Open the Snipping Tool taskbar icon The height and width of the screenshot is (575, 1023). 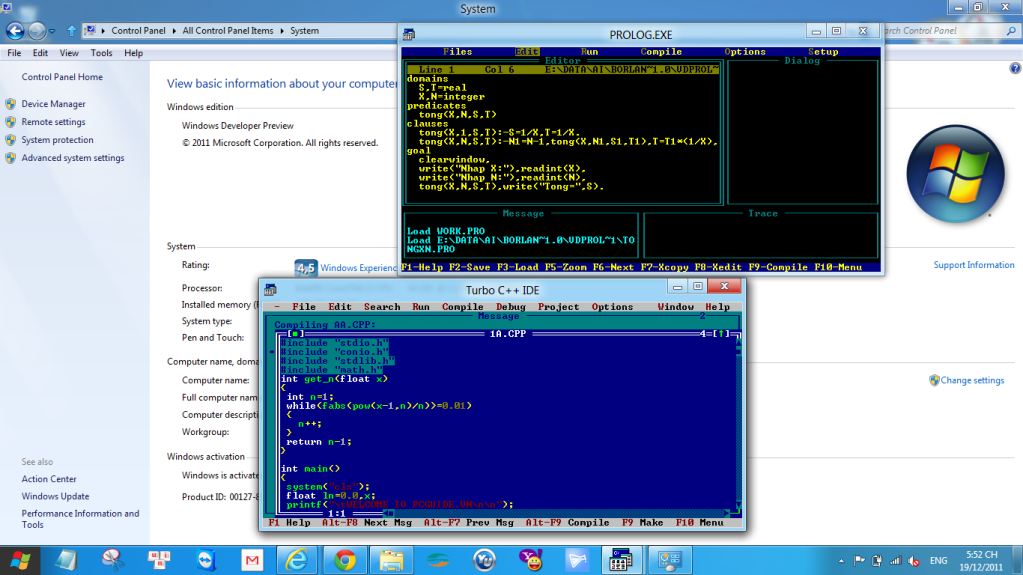[x=112, y=560]
